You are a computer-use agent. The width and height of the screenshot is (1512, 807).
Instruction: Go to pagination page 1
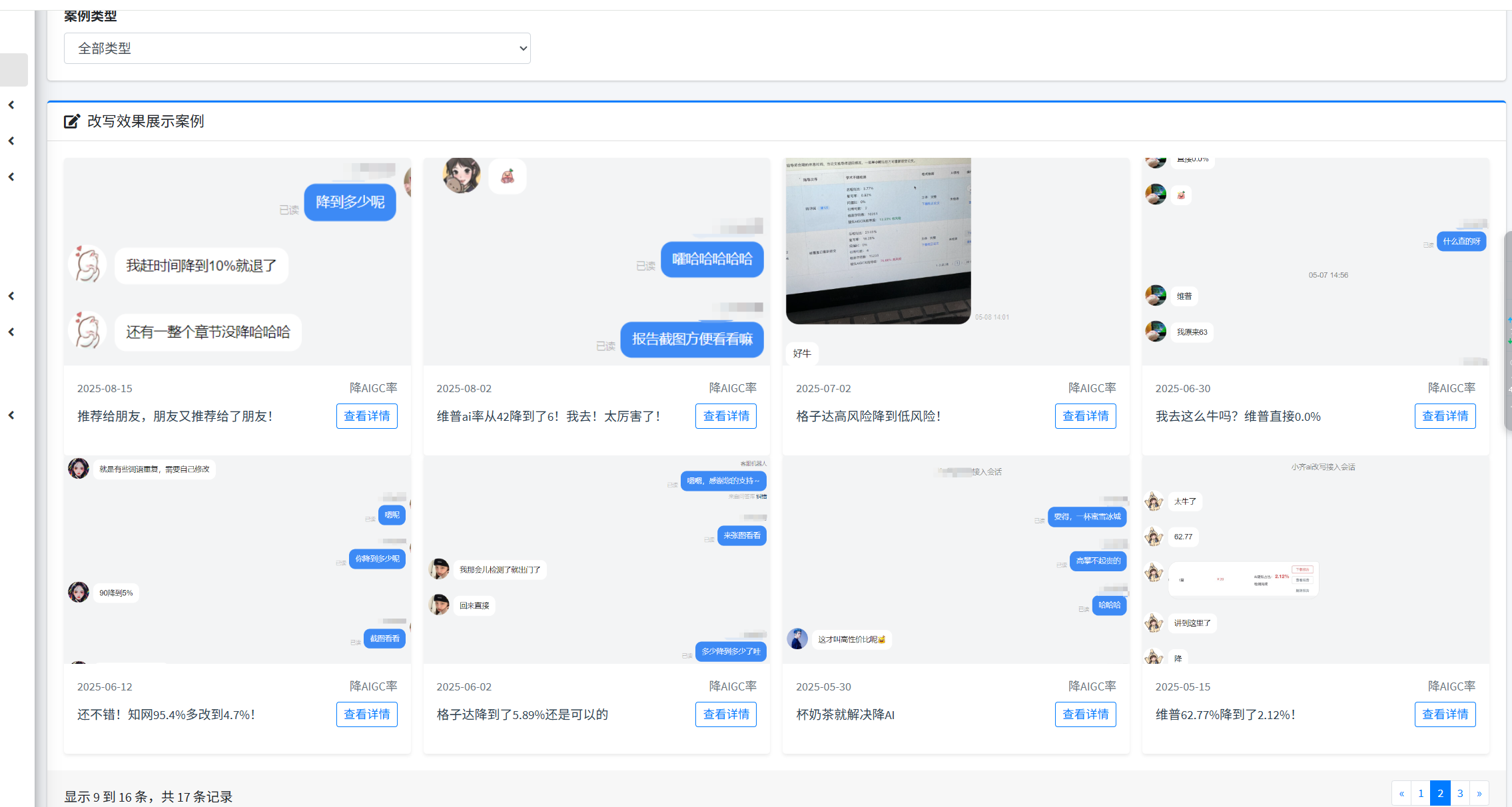pos(1421,793)
